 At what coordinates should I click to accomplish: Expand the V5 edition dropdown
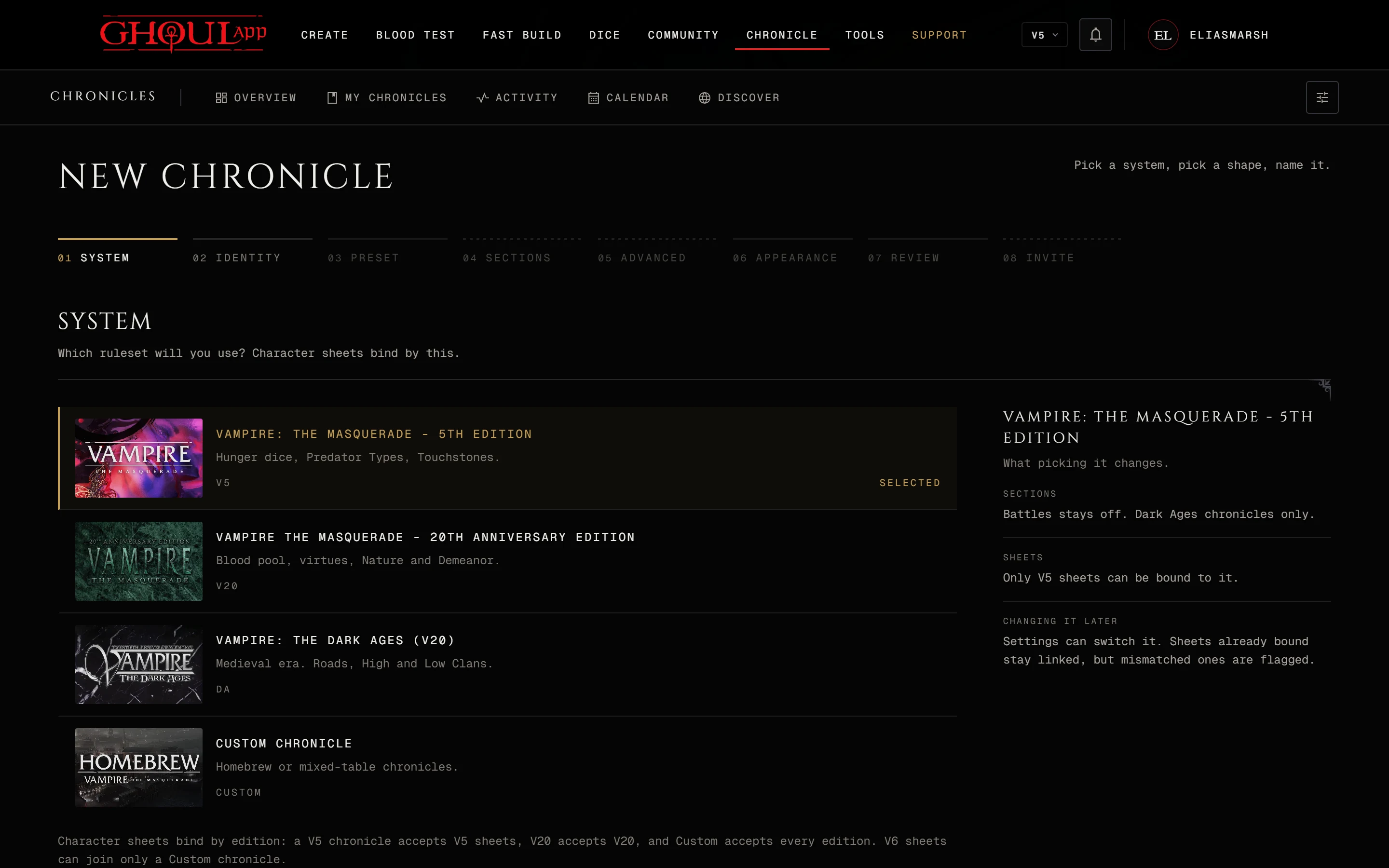[x=1044, y=35]
